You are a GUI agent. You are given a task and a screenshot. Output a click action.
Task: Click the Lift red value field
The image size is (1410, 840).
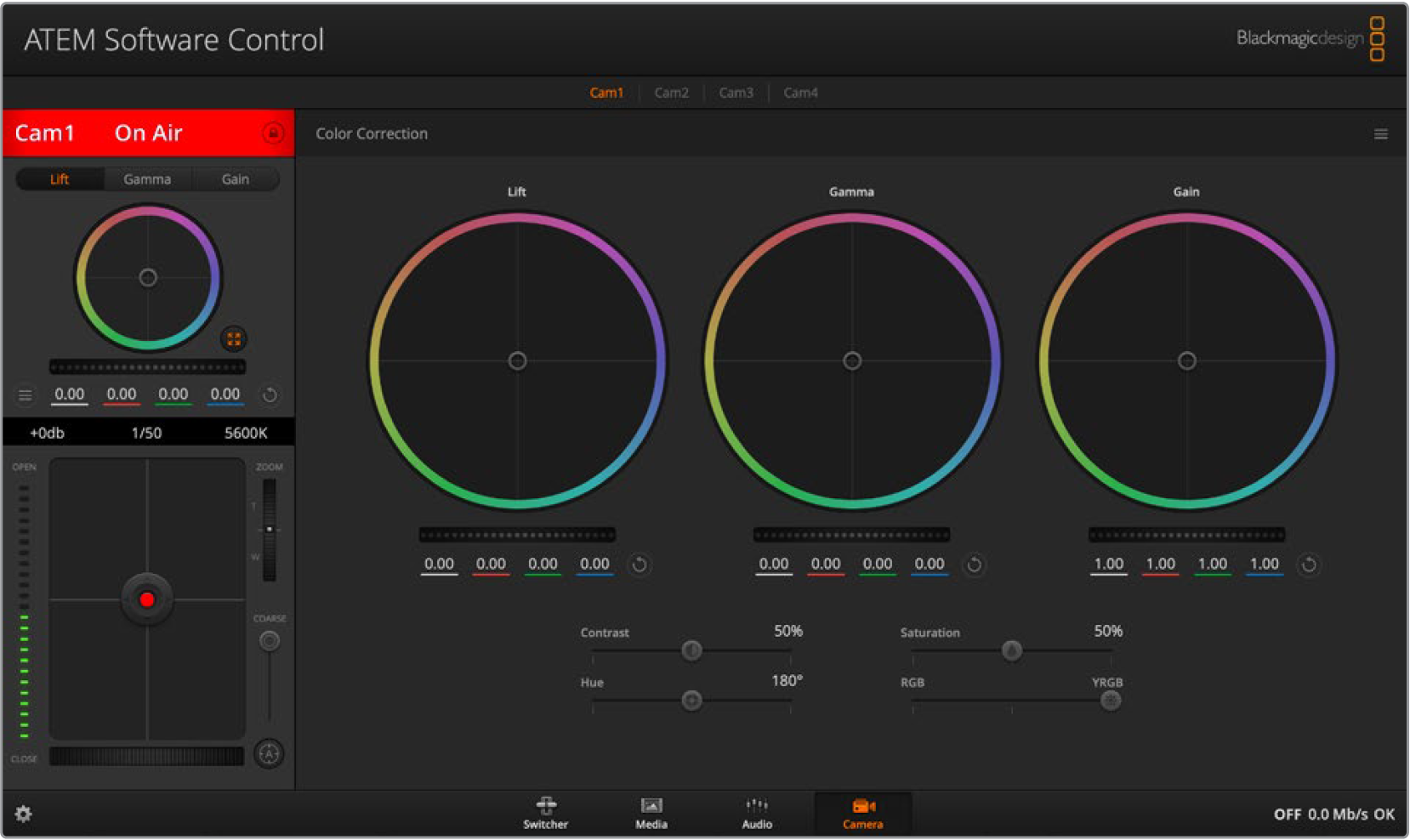click(x=491, y=564)
